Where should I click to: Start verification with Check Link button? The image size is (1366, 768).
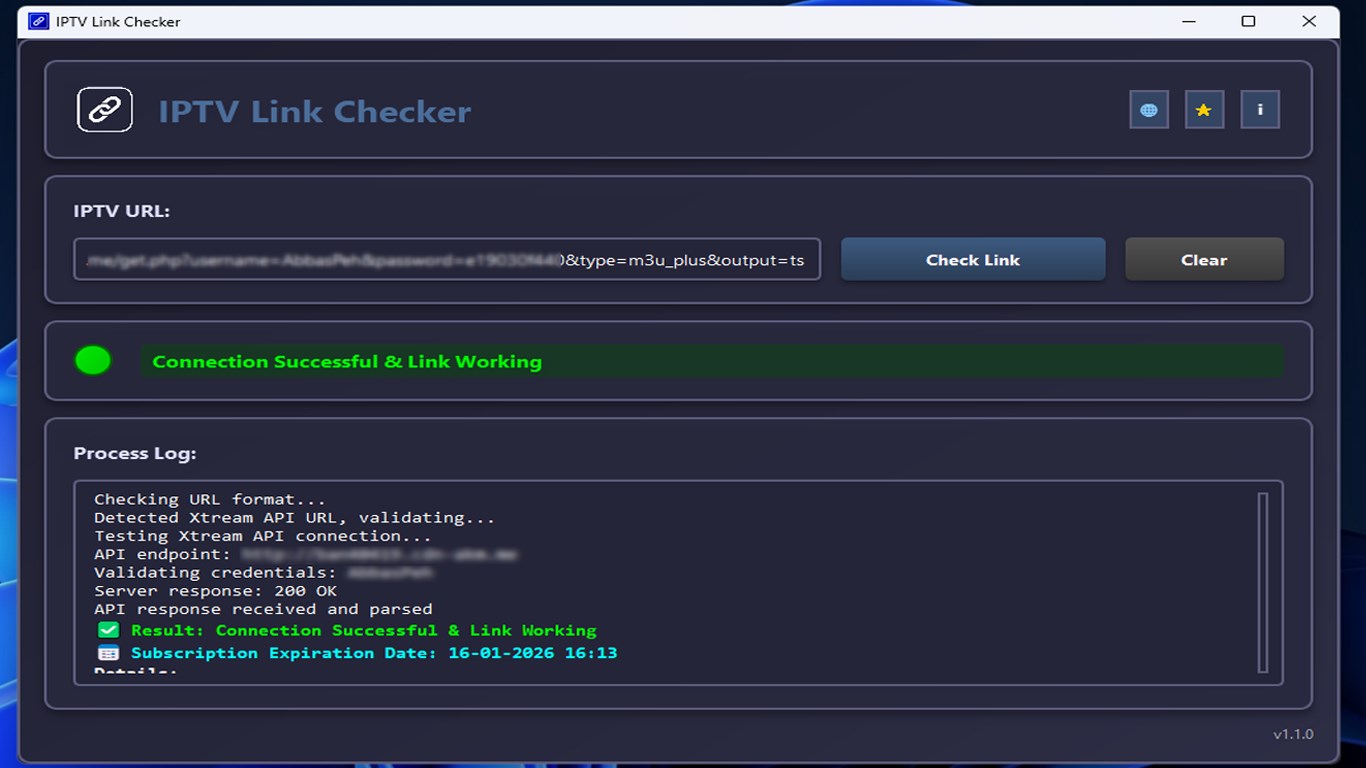pyautogui.click(x=973, y=259)
